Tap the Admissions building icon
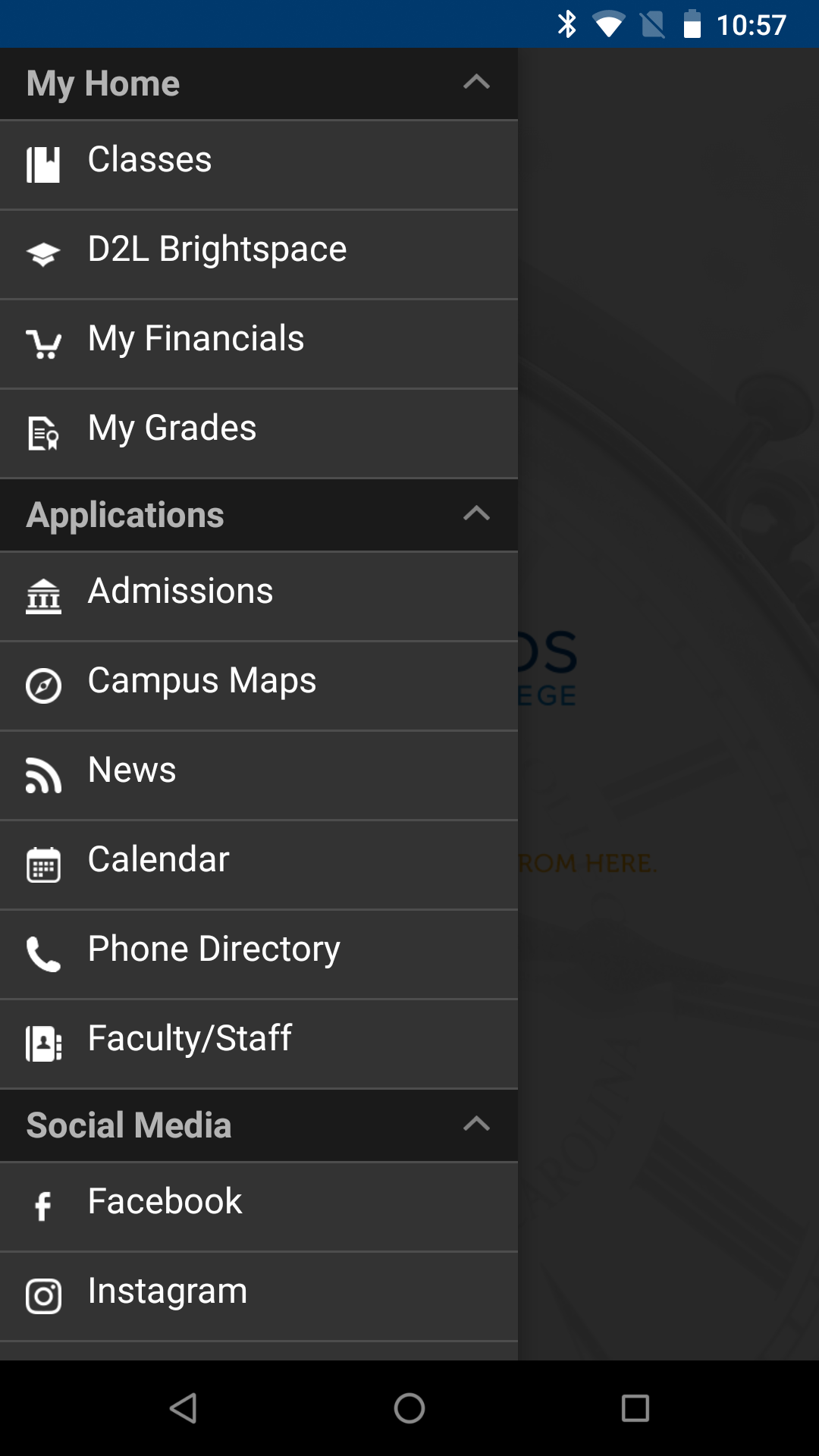819x1456 pixels. pyautogui.click(x=43, y=596)
